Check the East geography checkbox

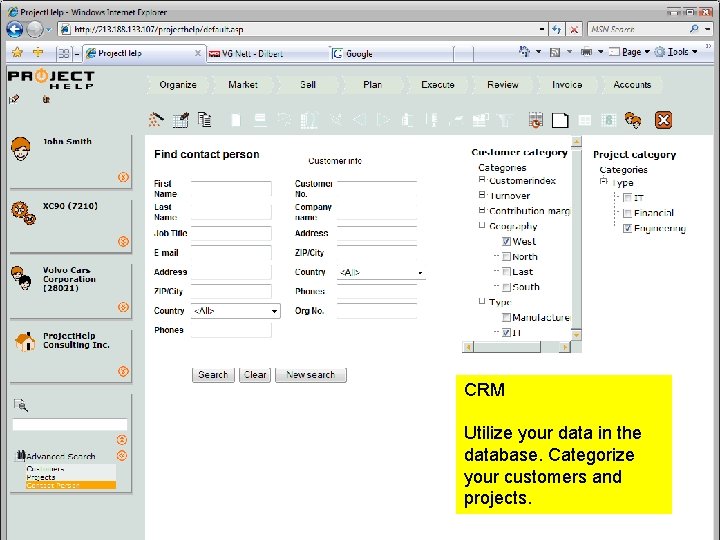coord(506,271)
